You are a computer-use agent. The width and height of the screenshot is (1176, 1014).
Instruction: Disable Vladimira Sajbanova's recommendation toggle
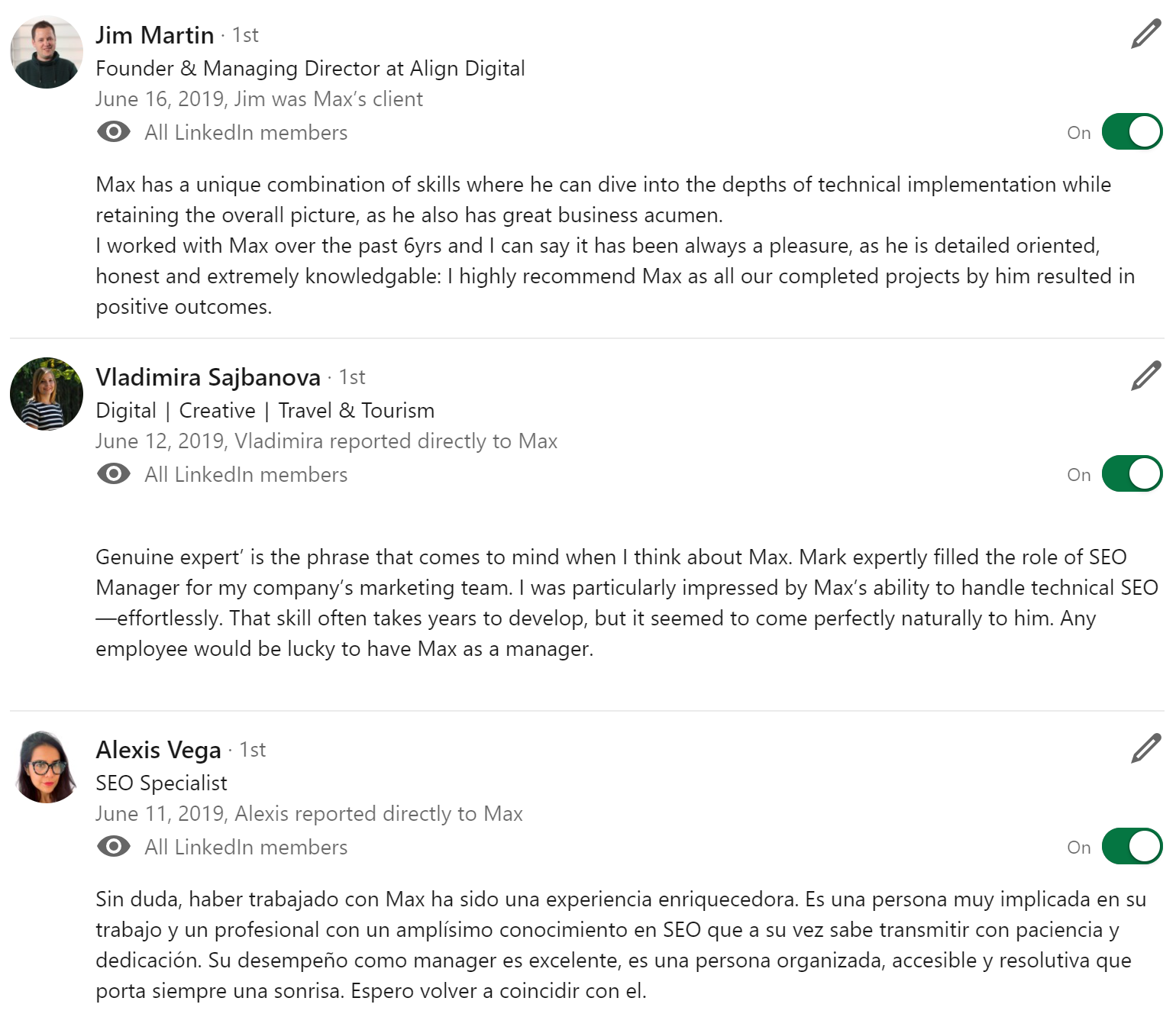(x=1132, y=474)
